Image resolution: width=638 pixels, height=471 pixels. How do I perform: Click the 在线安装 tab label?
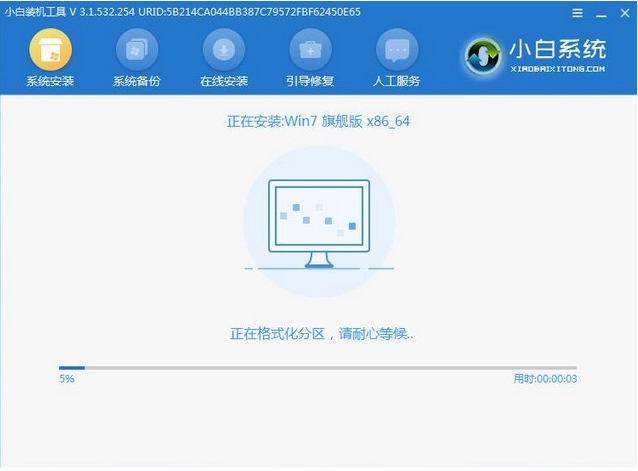tap(224, 81)
